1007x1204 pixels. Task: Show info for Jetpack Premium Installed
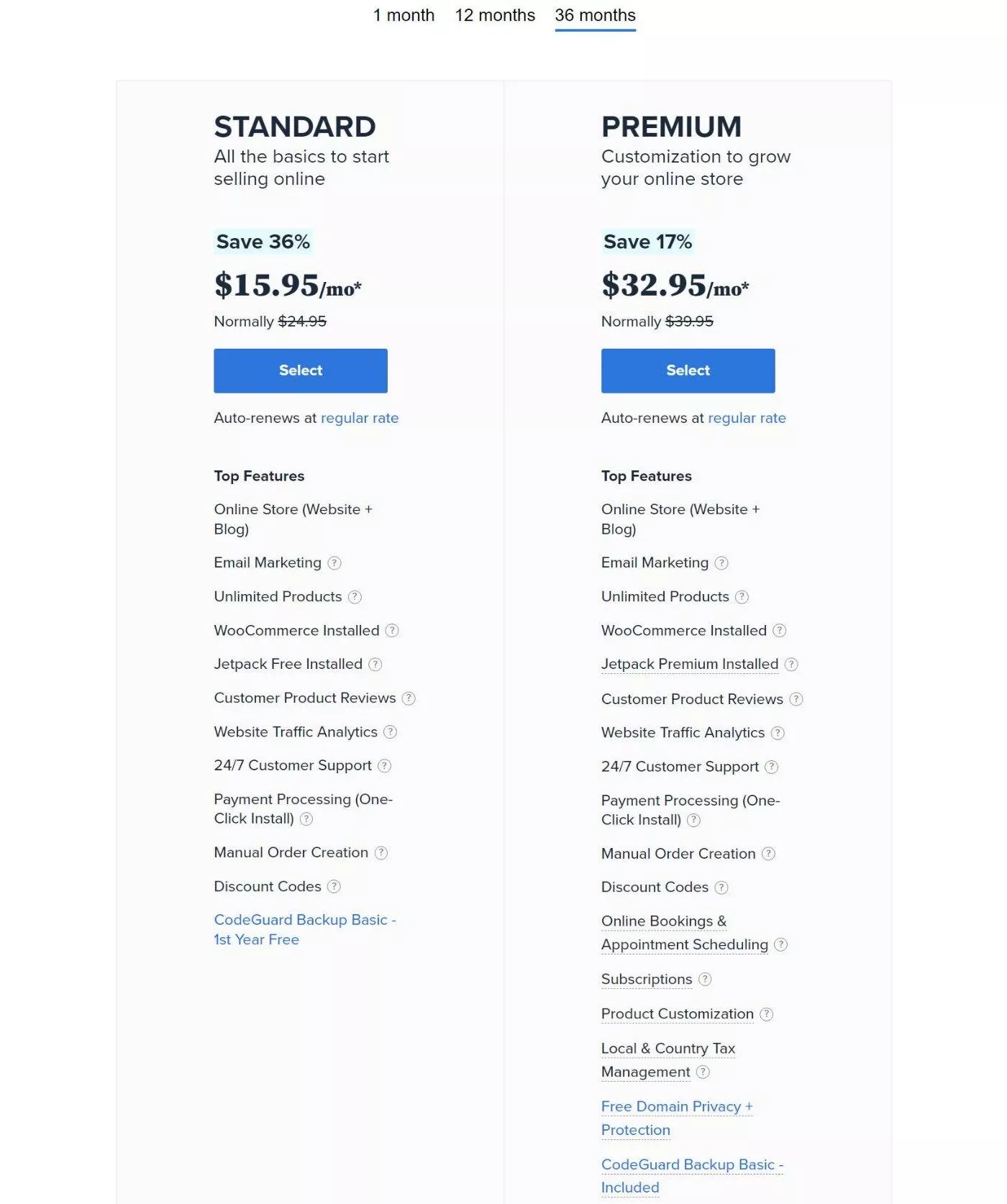pyautogui.click(x=791, y=665)
